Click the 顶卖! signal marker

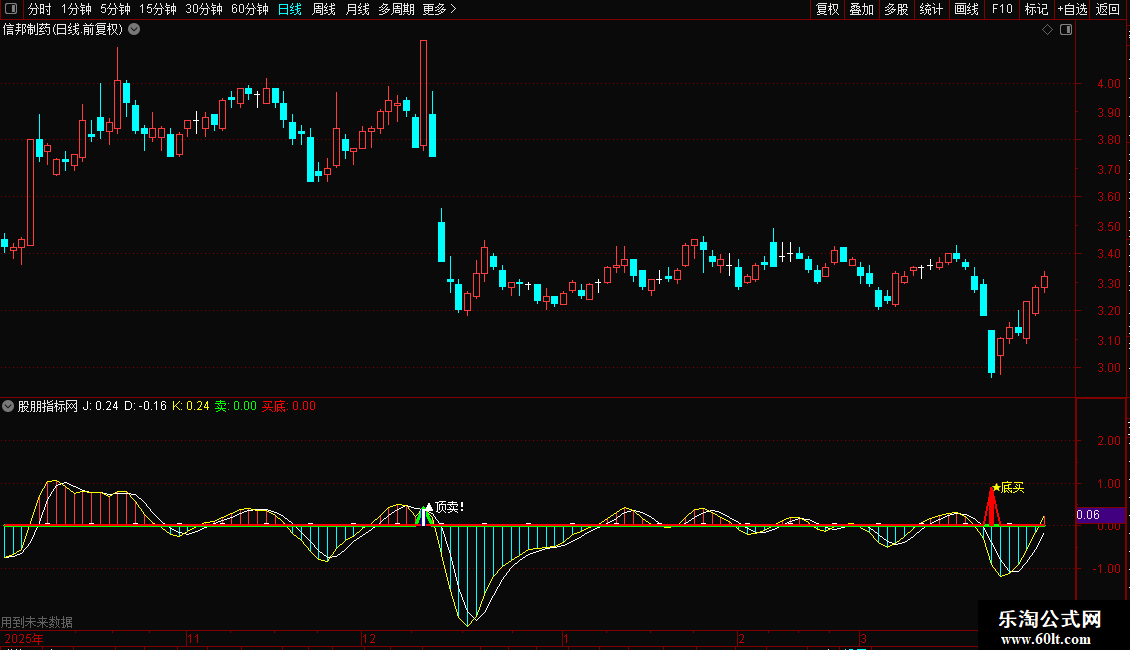(x=445, y=507)
